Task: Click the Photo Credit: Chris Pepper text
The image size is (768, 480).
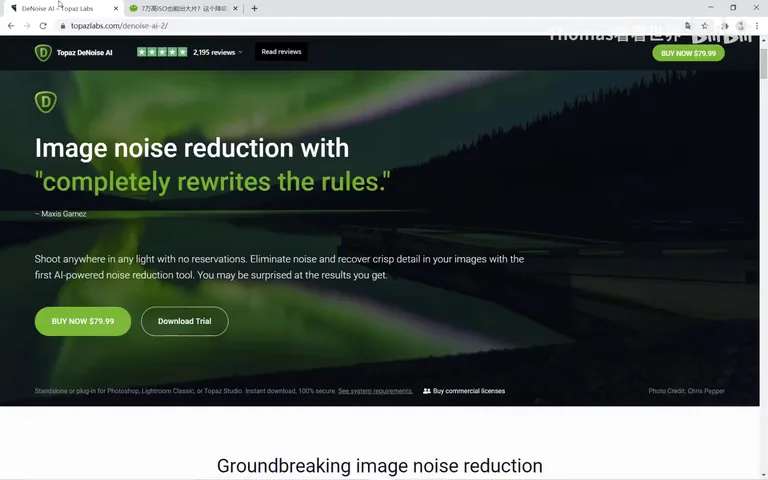Action: click(686, 391)
